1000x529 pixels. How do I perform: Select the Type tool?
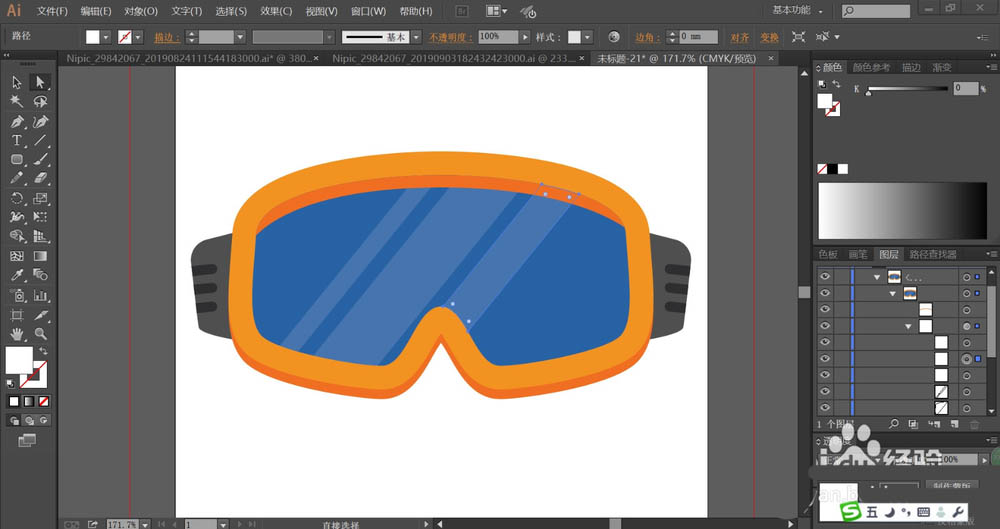click(x=17, y=140)
